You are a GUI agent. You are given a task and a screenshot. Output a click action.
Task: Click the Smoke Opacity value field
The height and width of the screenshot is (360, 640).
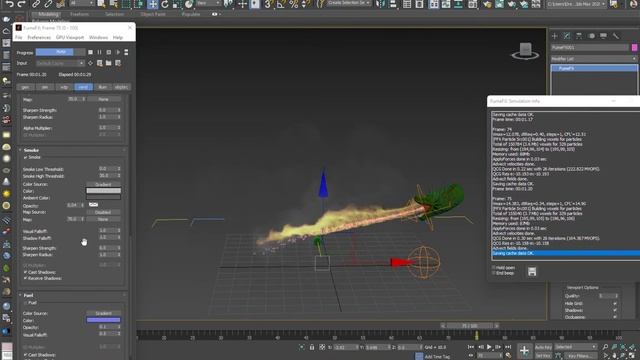tap(74, 205)
